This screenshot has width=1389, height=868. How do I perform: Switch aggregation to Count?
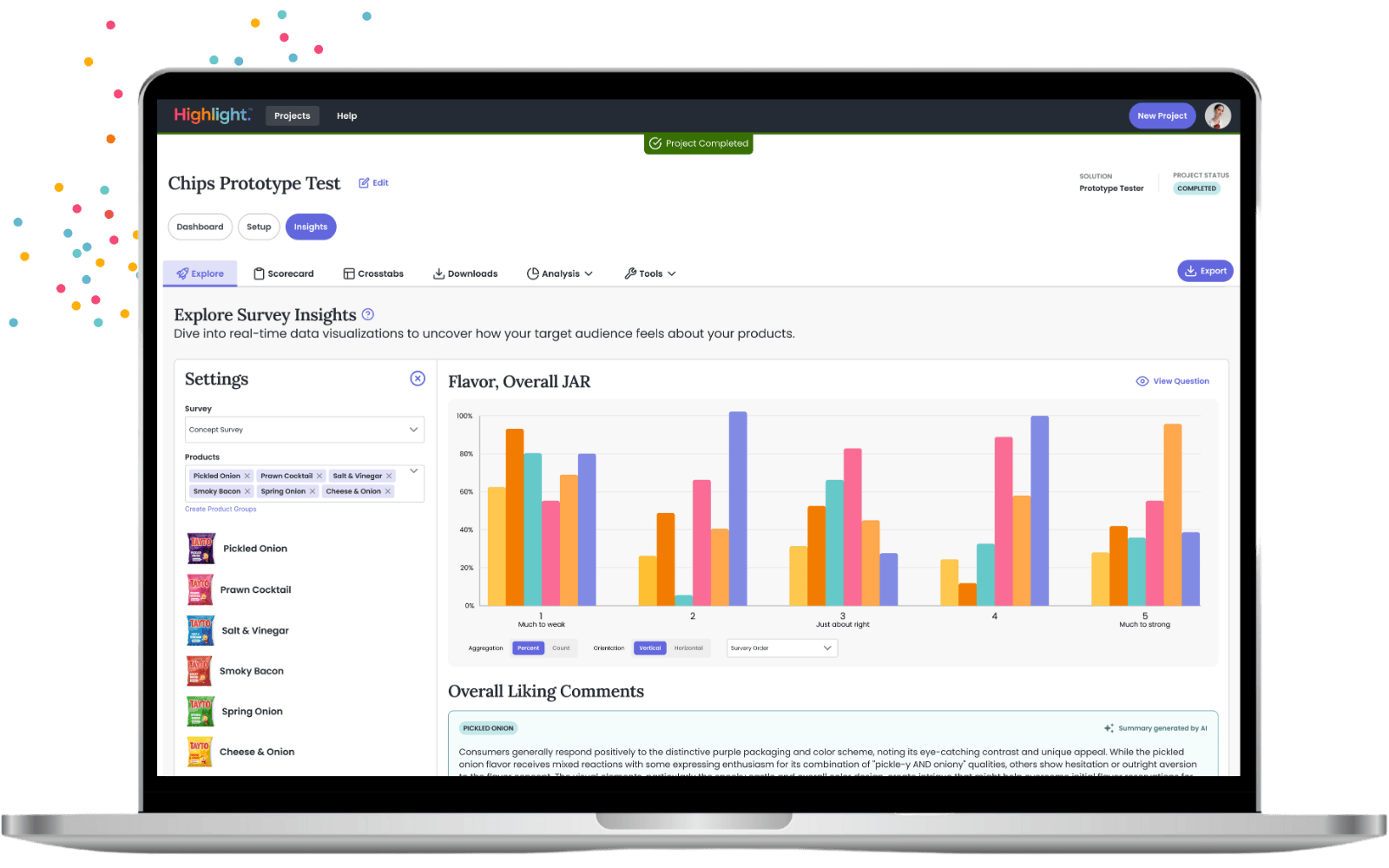[x=561, y=648]
